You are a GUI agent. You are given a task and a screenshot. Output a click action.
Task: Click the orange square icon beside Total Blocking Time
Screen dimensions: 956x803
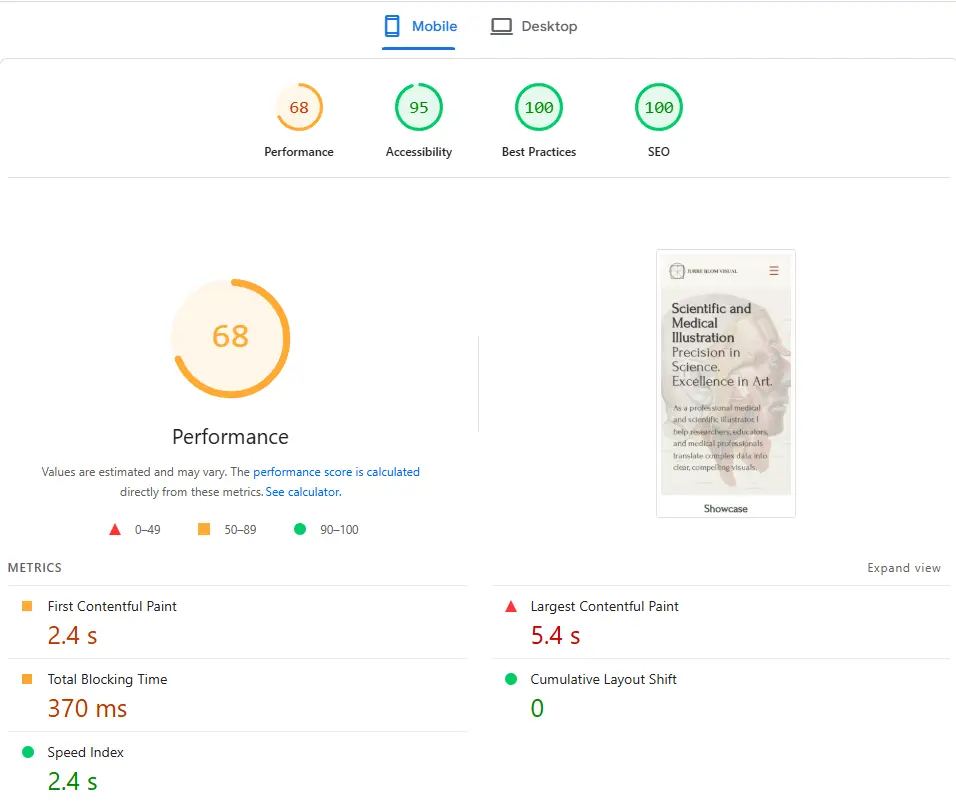pyautogui.click(x=30, y=679)
